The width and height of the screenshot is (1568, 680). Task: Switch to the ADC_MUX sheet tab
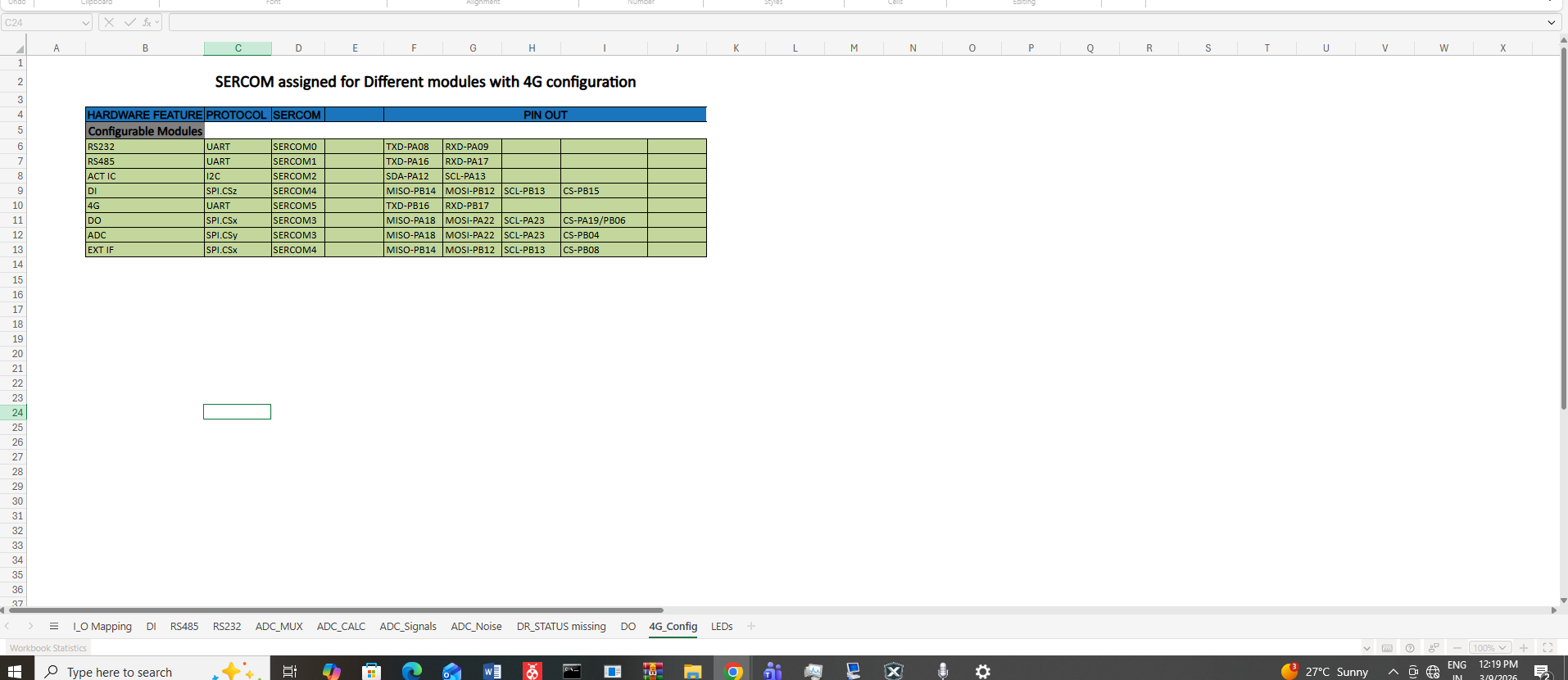point(279,627)
